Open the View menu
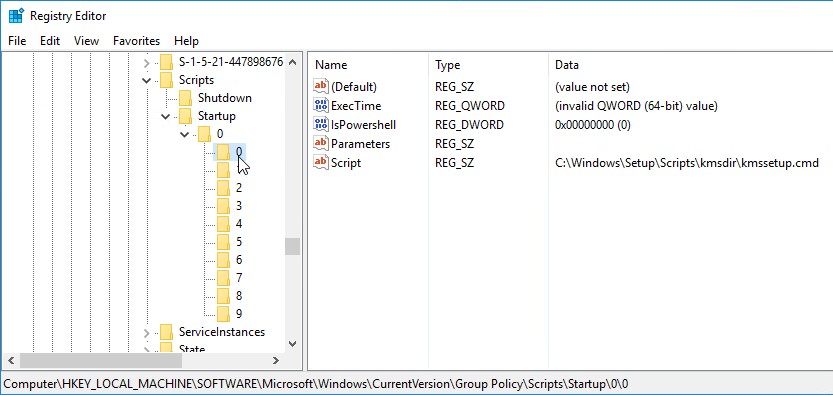The image size is (833, 395). pyautogui.click(x=86, y=41)
